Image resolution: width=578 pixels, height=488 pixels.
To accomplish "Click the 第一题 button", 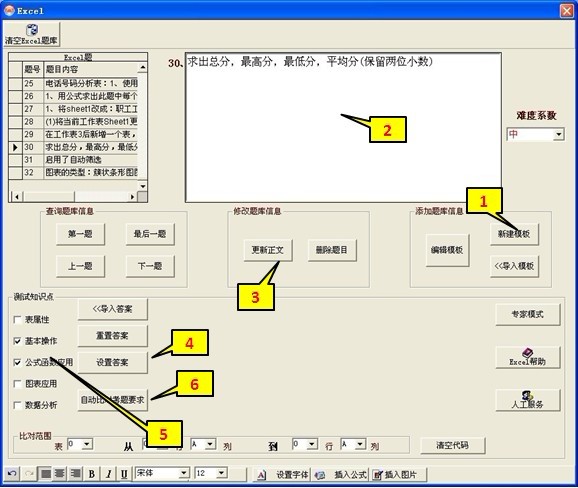I will point(80,234).
